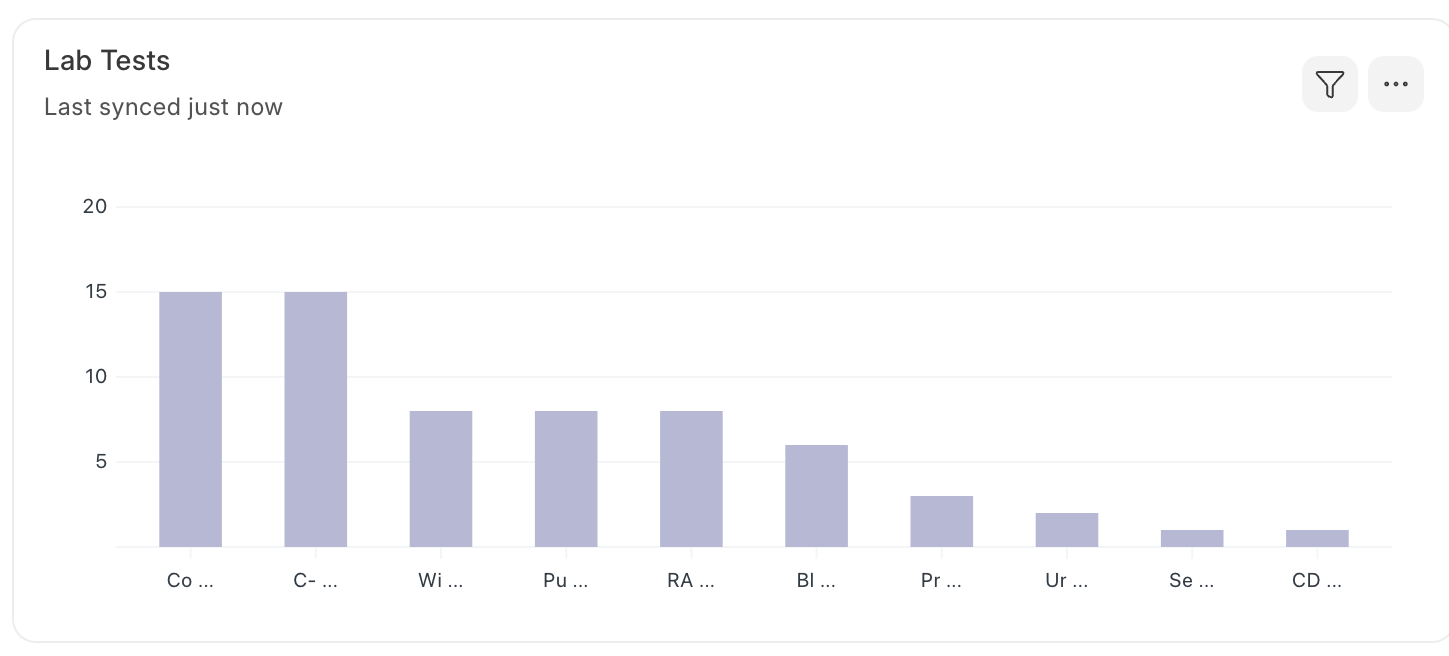Click the 'CD ...' x-axis label

point(1317,581)
